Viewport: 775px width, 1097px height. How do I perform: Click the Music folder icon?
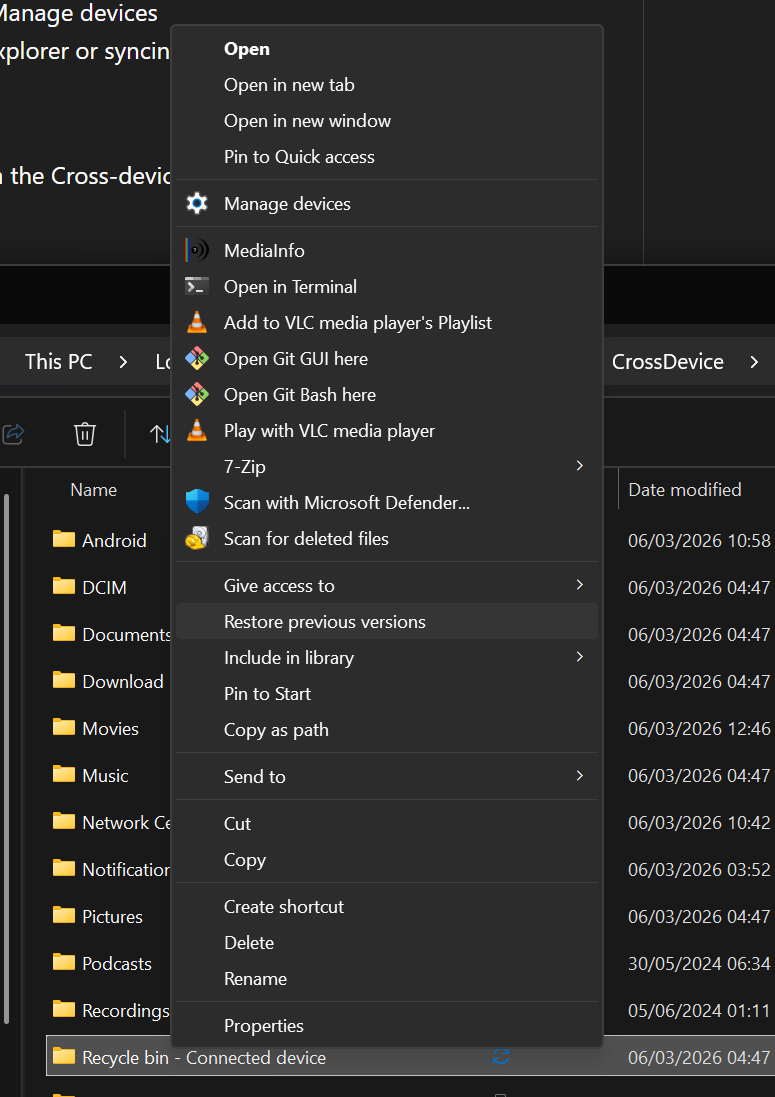click(x=64, y=774)
